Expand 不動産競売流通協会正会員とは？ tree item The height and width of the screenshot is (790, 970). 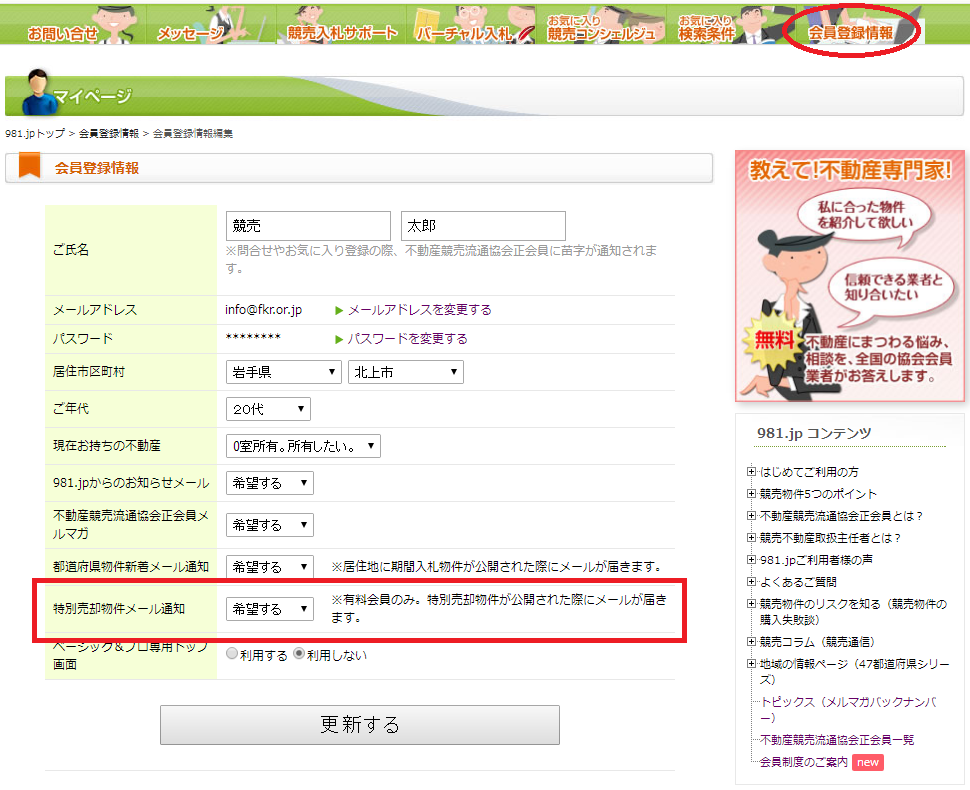point(752,516)
